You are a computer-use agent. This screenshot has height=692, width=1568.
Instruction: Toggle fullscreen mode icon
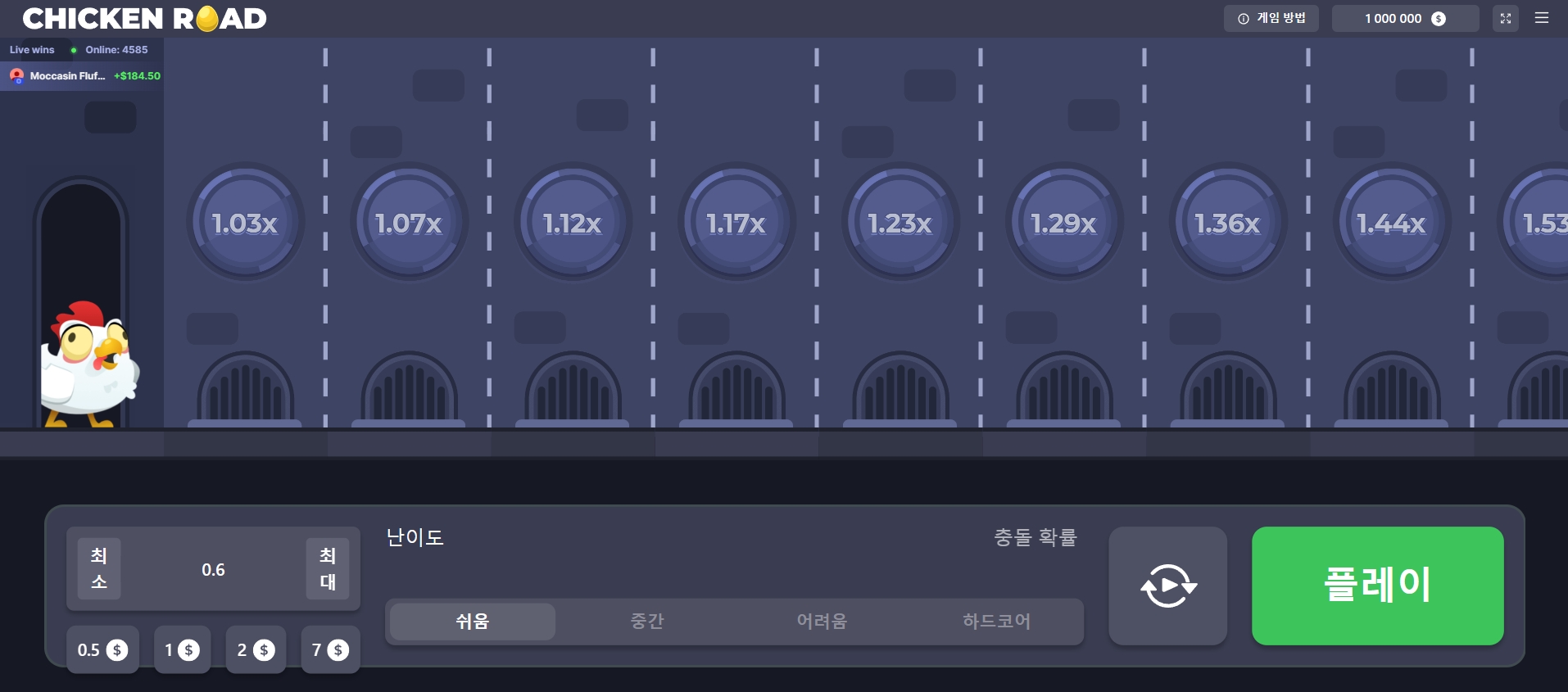tap(1506, 18)
